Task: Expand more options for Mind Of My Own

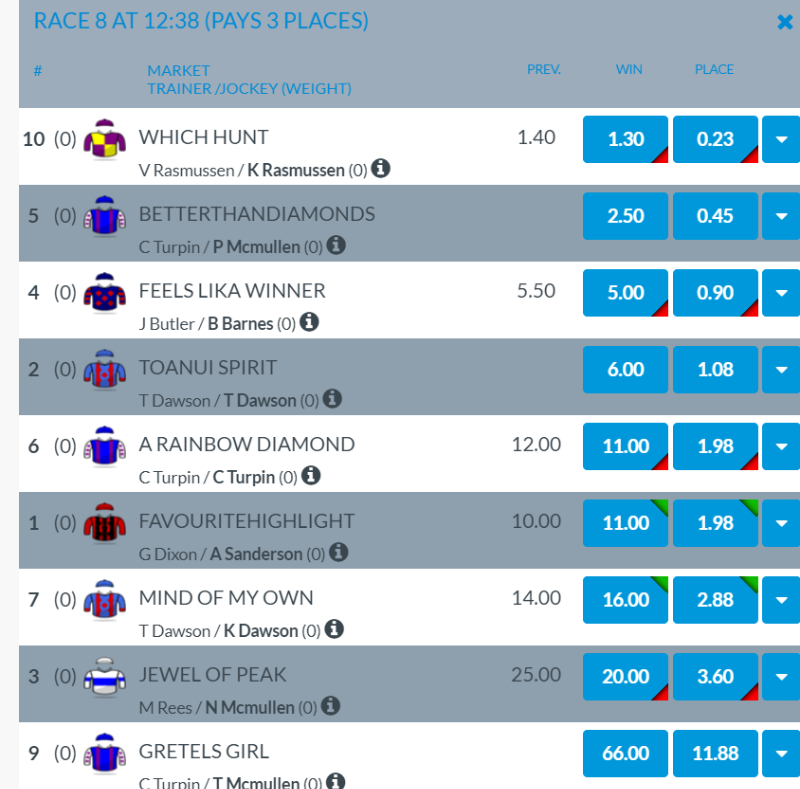Action: (781, 600)
